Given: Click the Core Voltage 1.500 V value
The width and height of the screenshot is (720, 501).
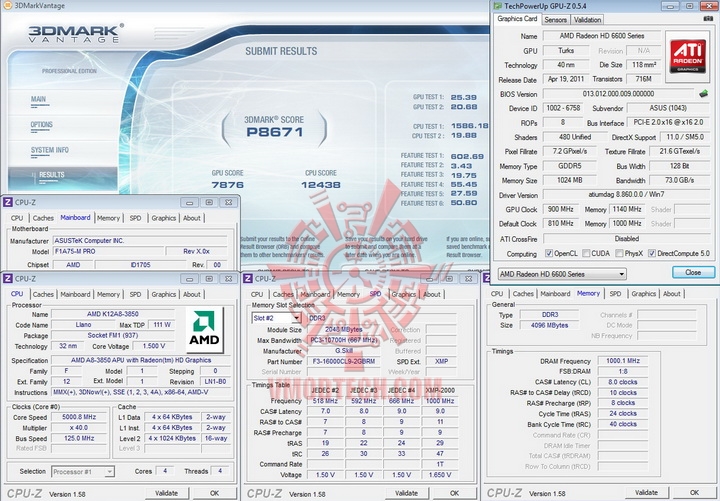Looking at the screenshot, I should pyautogui.click(x=154, y=346).
